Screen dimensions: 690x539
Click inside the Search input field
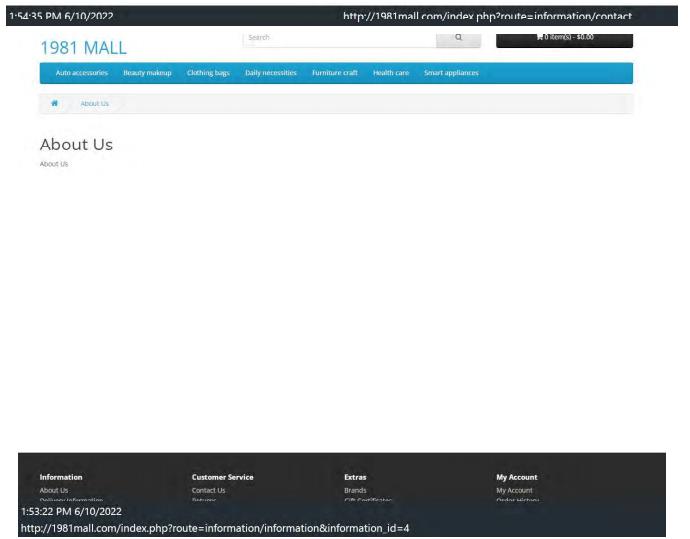(338, 38)
